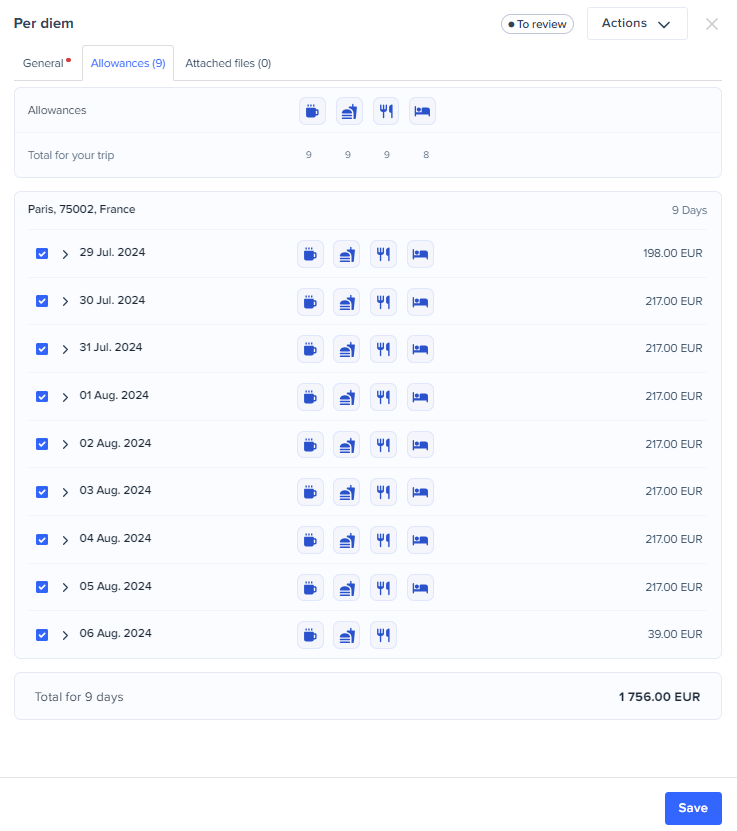Expand the 30 Jul. 2024 row
The height and width of the screenshot is (831, 737).
tap(65, 302)
